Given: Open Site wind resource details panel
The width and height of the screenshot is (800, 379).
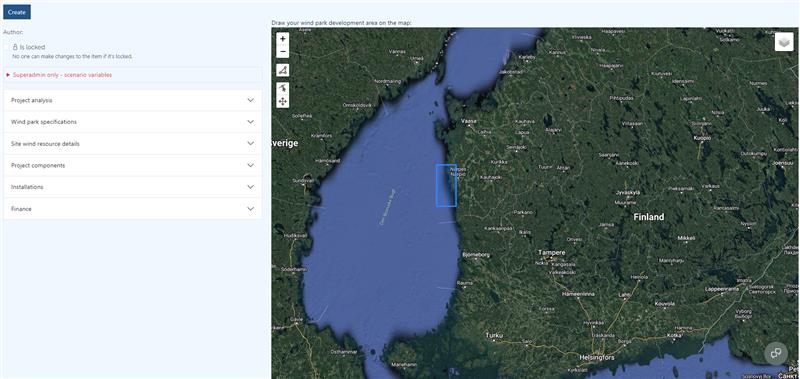Looking at the screenshot, I should (x=133, y=144).
